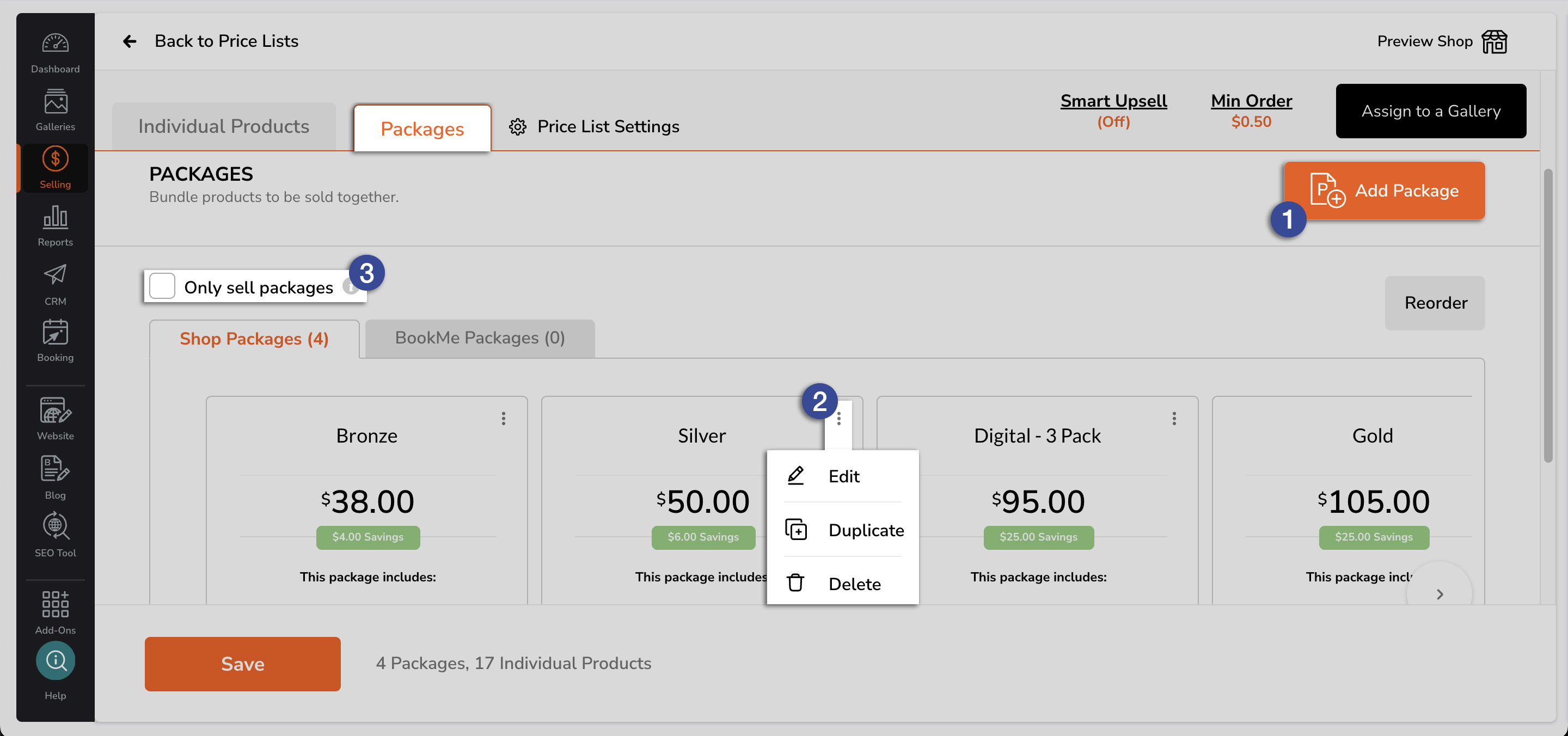Switch to BookMe Packages tab

coord(479,338)
